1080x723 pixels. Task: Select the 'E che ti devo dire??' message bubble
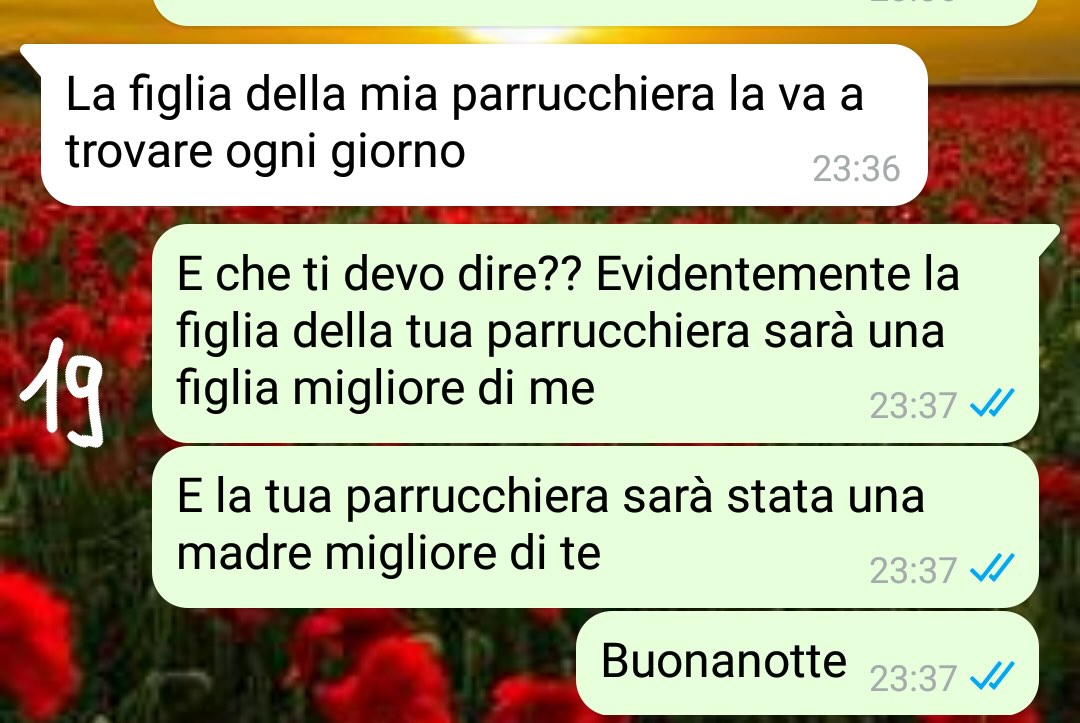pyautogui.click(x=596, y=333)
